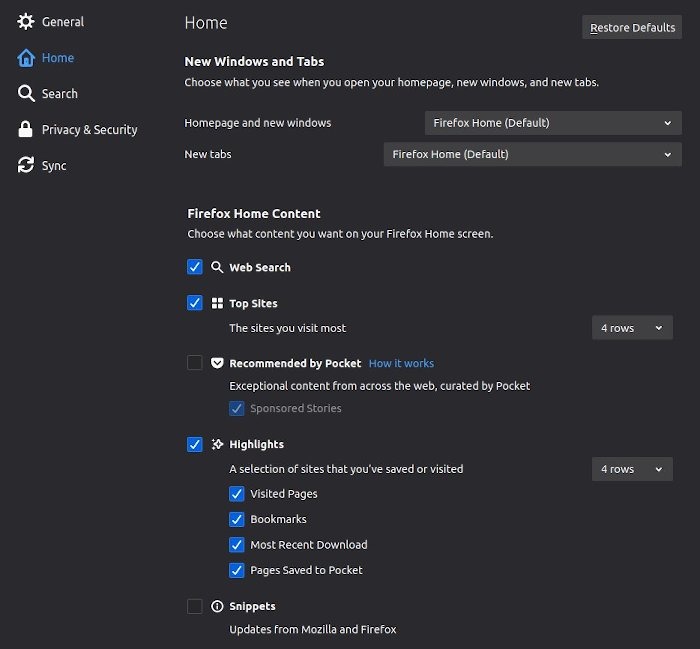Image resolution: width=700 pixels, height=649 pixels.
Task: Click the General gear icon
Action: 26,21
